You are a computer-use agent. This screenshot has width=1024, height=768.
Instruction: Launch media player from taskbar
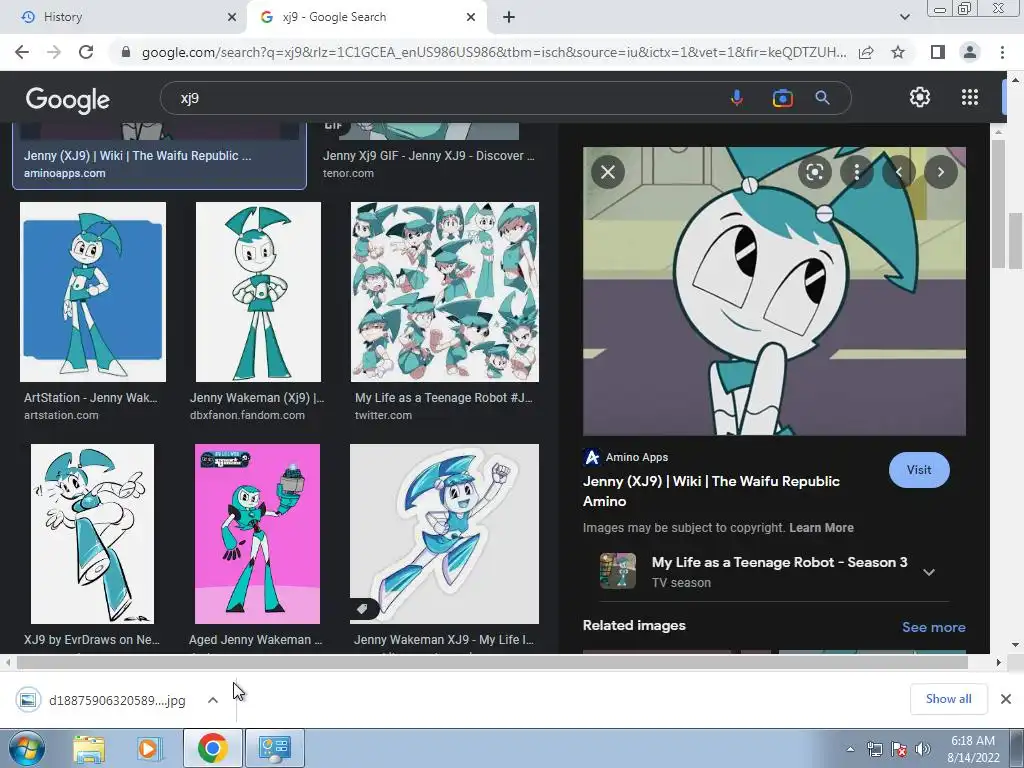click(148, 748)
